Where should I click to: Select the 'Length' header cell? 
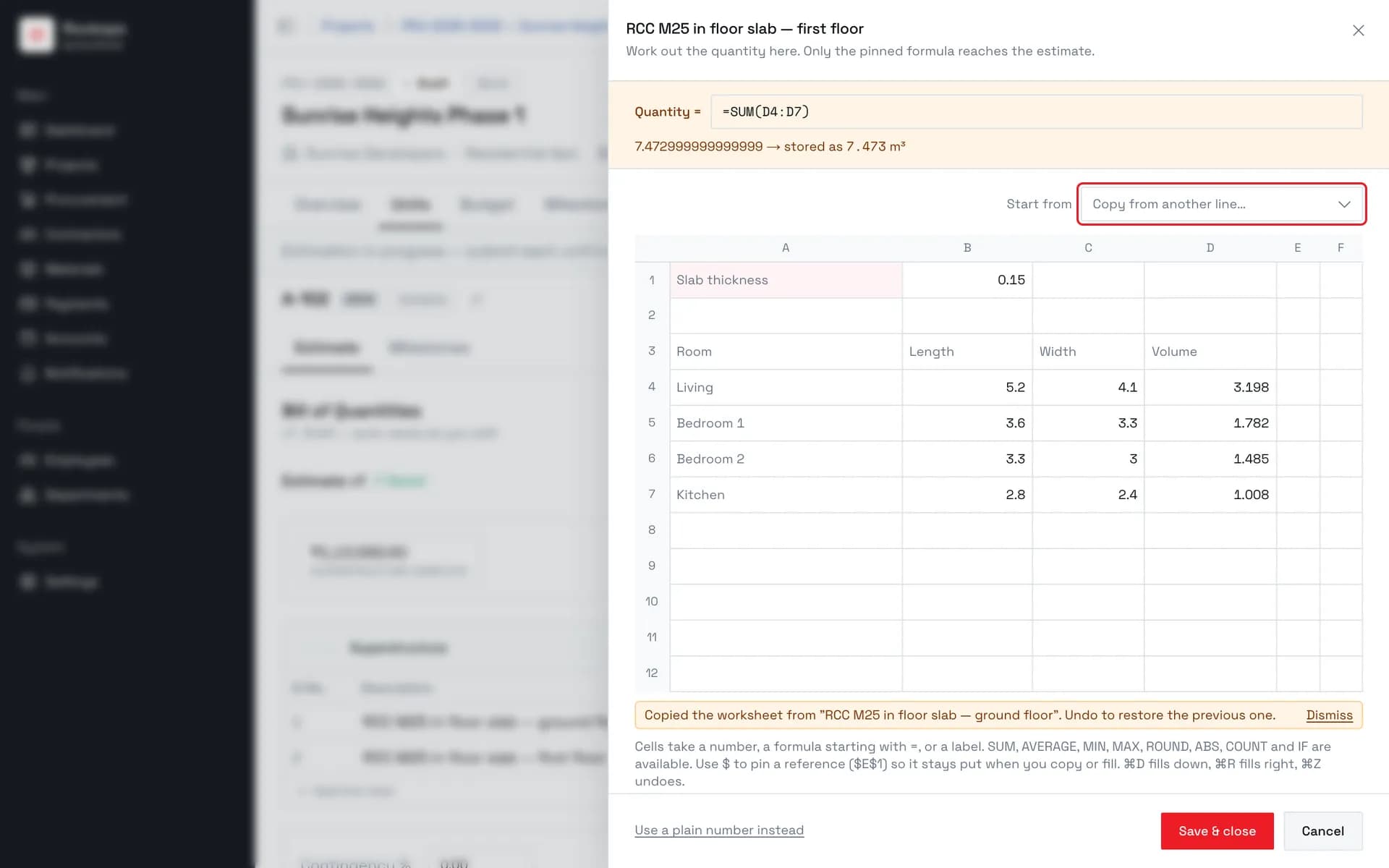tap(967, 352)
